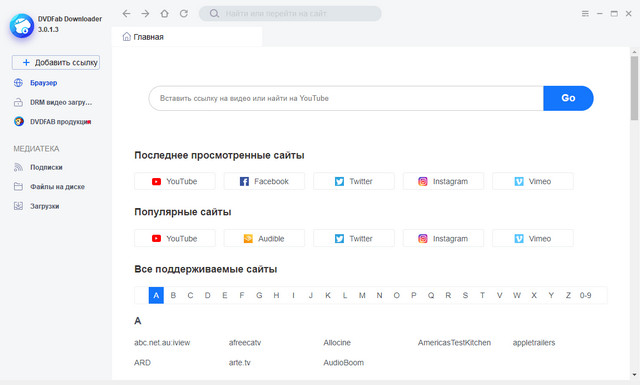Click the Добавить ссылку button
The height and width of the screenshot is (385, 640).
56,62
